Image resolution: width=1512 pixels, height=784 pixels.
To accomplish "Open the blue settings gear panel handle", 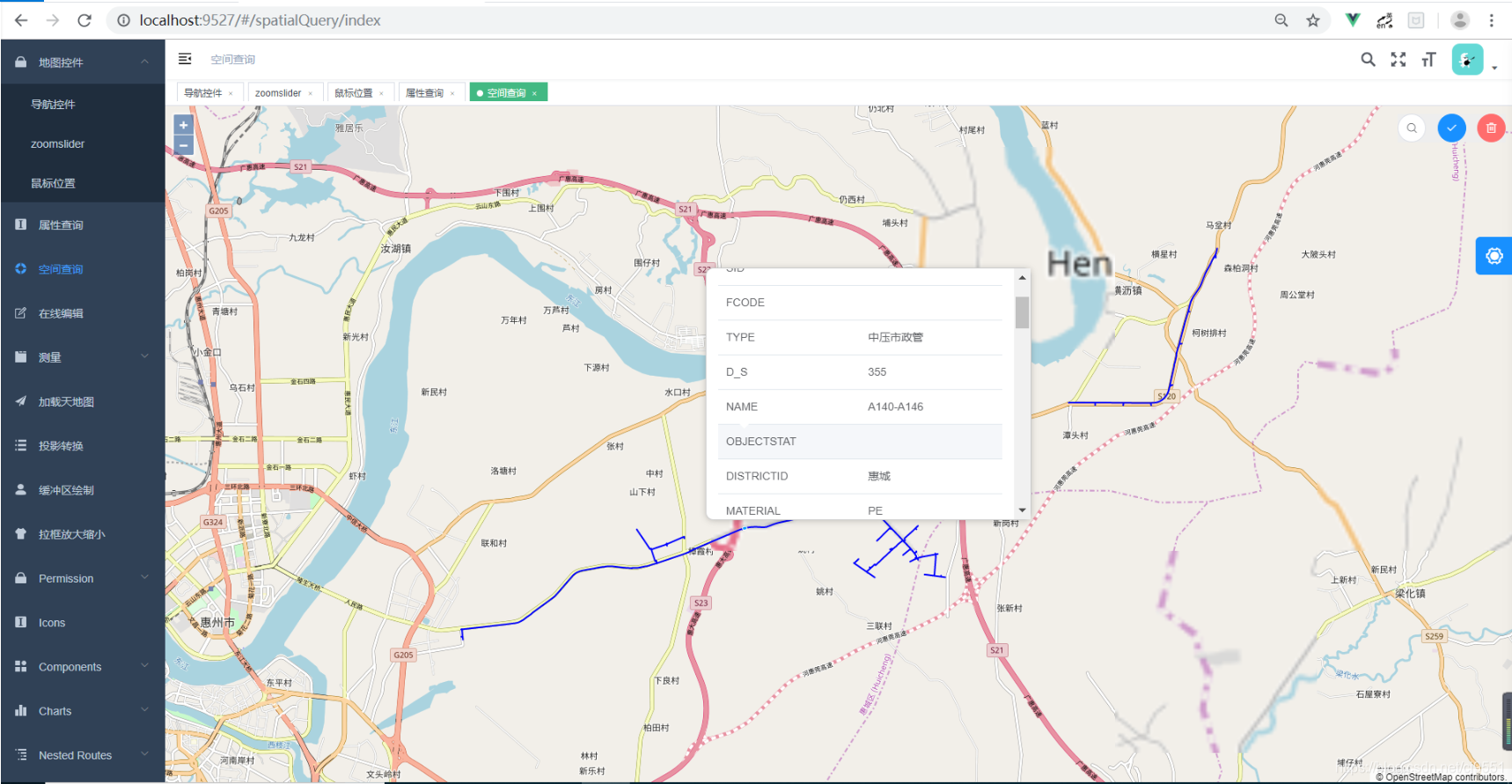I will pyautogui.click(x=1494, y=256).
